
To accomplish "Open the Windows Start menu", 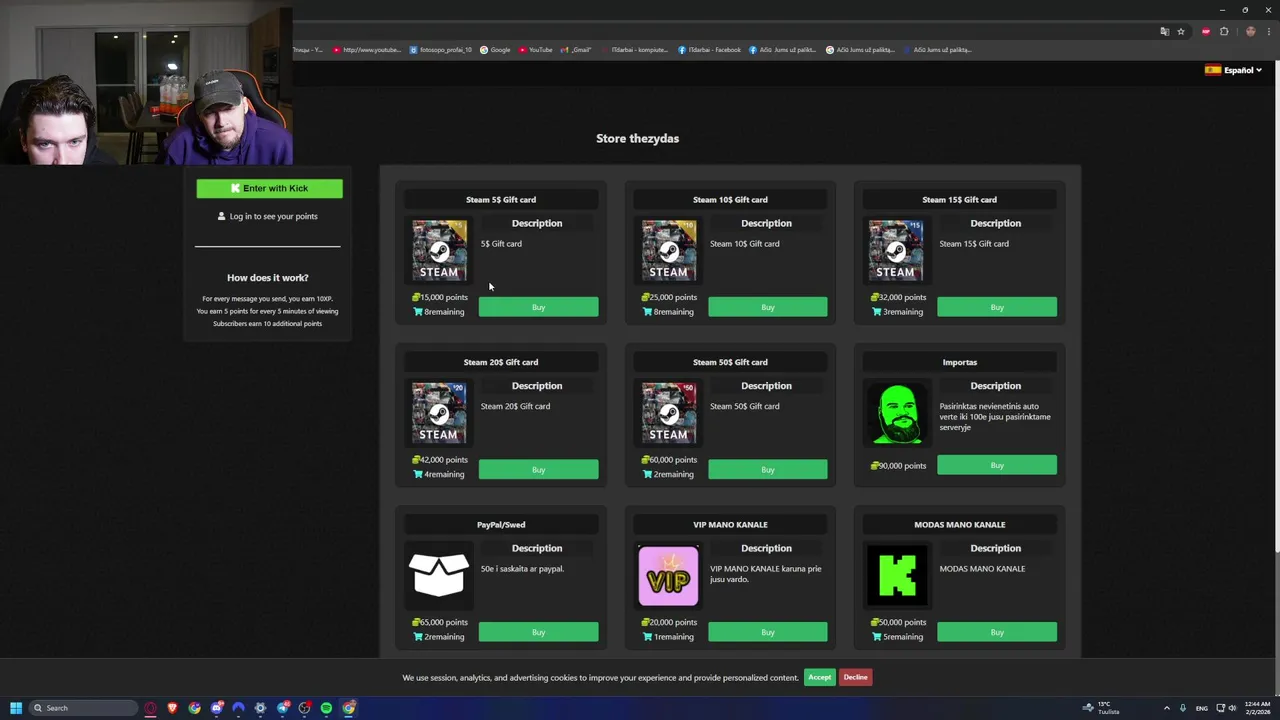I will point(16,708).
